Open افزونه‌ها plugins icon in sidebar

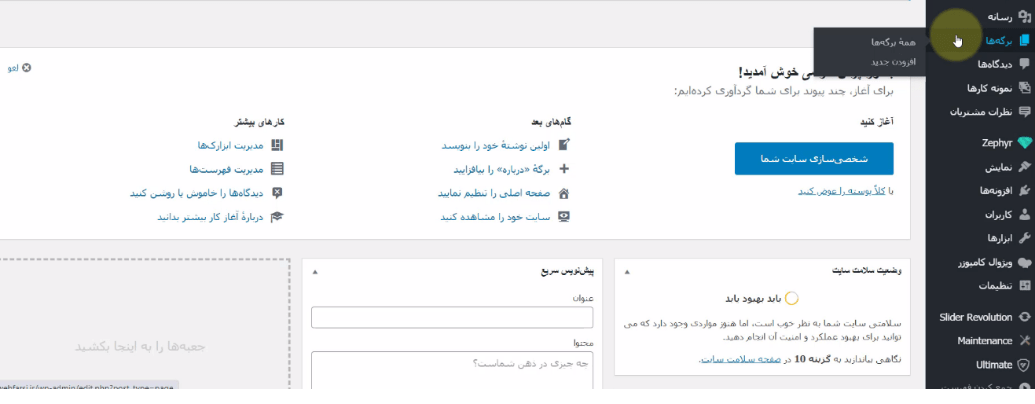[1024, 191]
